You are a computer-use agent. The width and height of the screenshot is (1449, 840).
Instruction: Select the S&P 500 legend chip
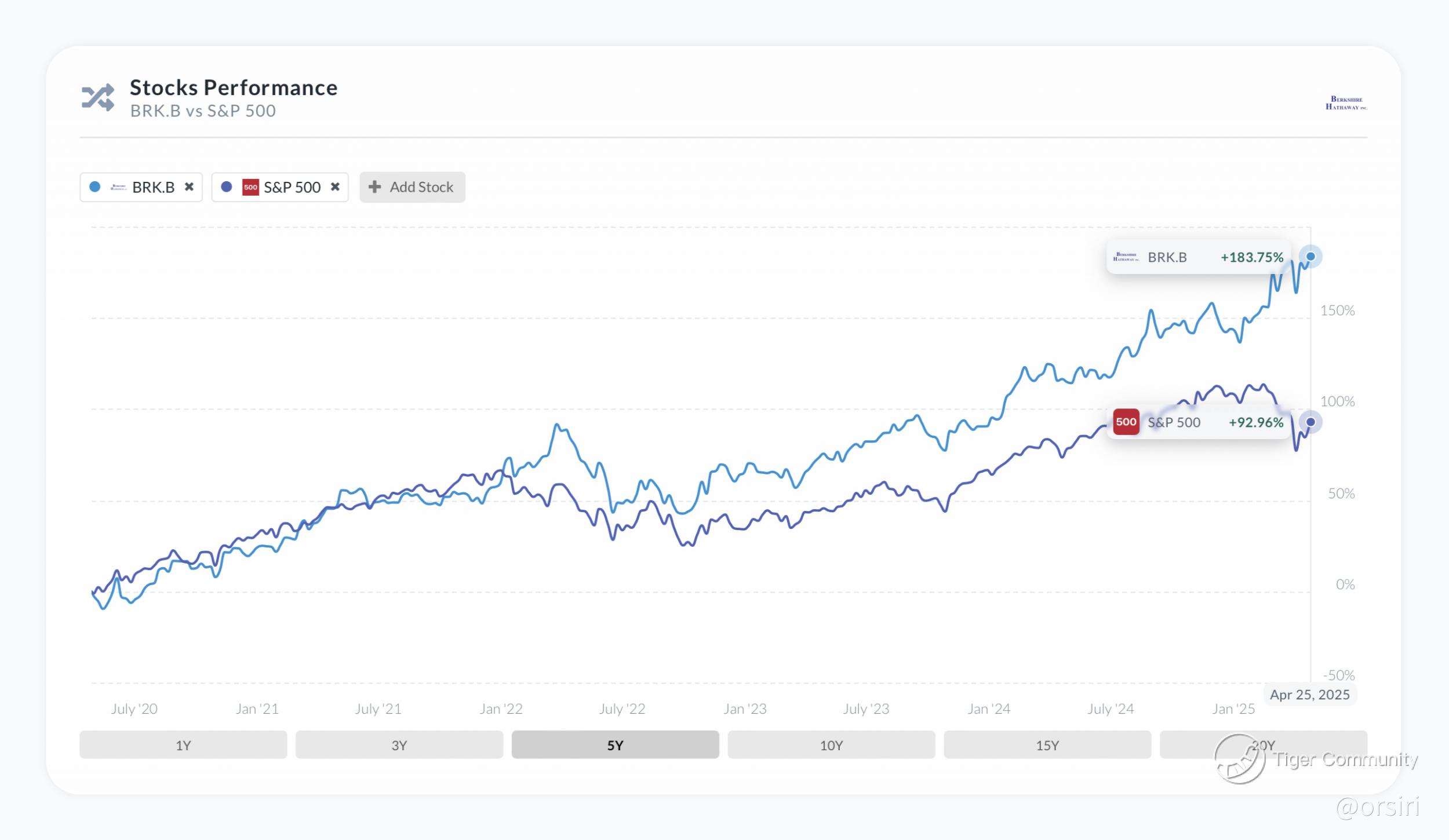point(280,187)
